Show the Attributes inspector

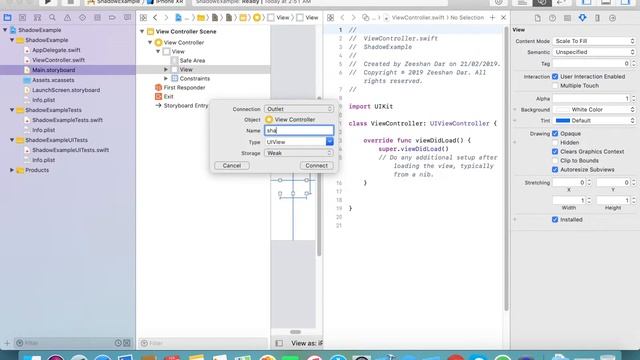pyautogui.click(x=582, y=18)
